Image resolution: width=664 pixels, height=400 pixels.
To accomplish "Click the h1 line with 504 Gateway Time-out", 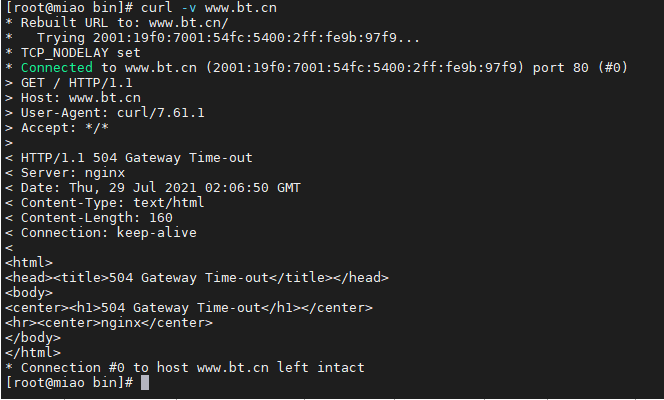I will [189, 308].
